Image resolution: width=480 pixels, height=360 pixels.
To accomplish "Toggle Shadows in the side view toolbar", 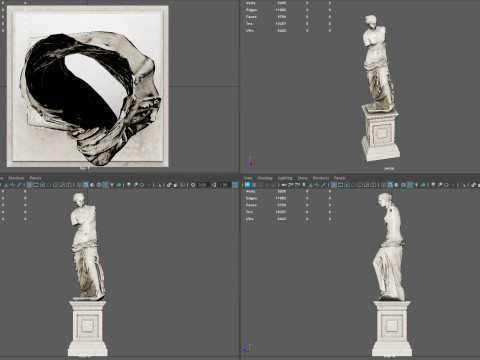I will [x=423, y=185].
